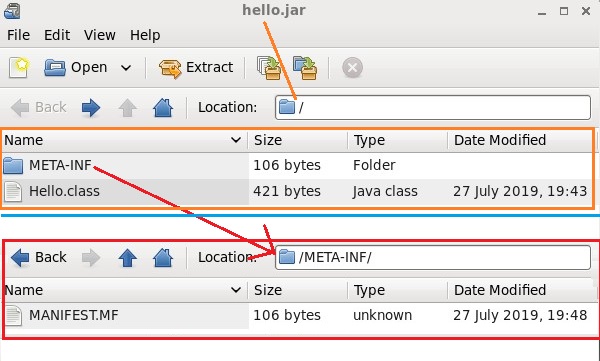Click the greyed Up arrow in upper pane
The height and width of the screenshot is (361, 600).
click(127, 108)
